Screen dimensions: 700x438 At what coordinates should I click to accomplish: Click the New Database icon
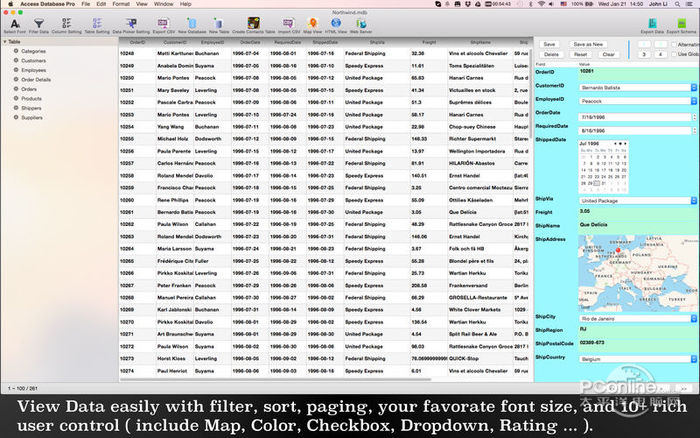coord(192,24)
